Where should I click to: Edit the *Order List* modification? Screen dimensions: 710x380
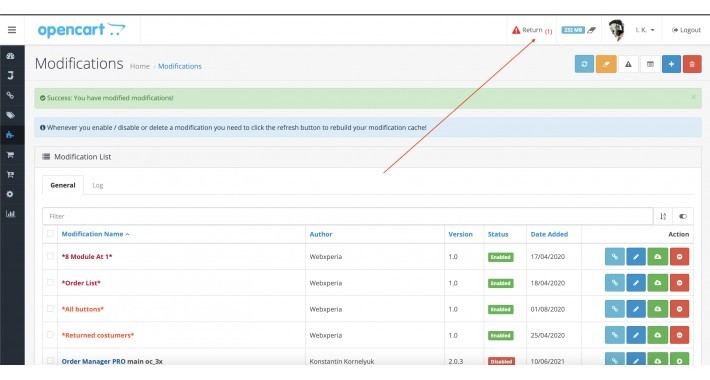636,283
